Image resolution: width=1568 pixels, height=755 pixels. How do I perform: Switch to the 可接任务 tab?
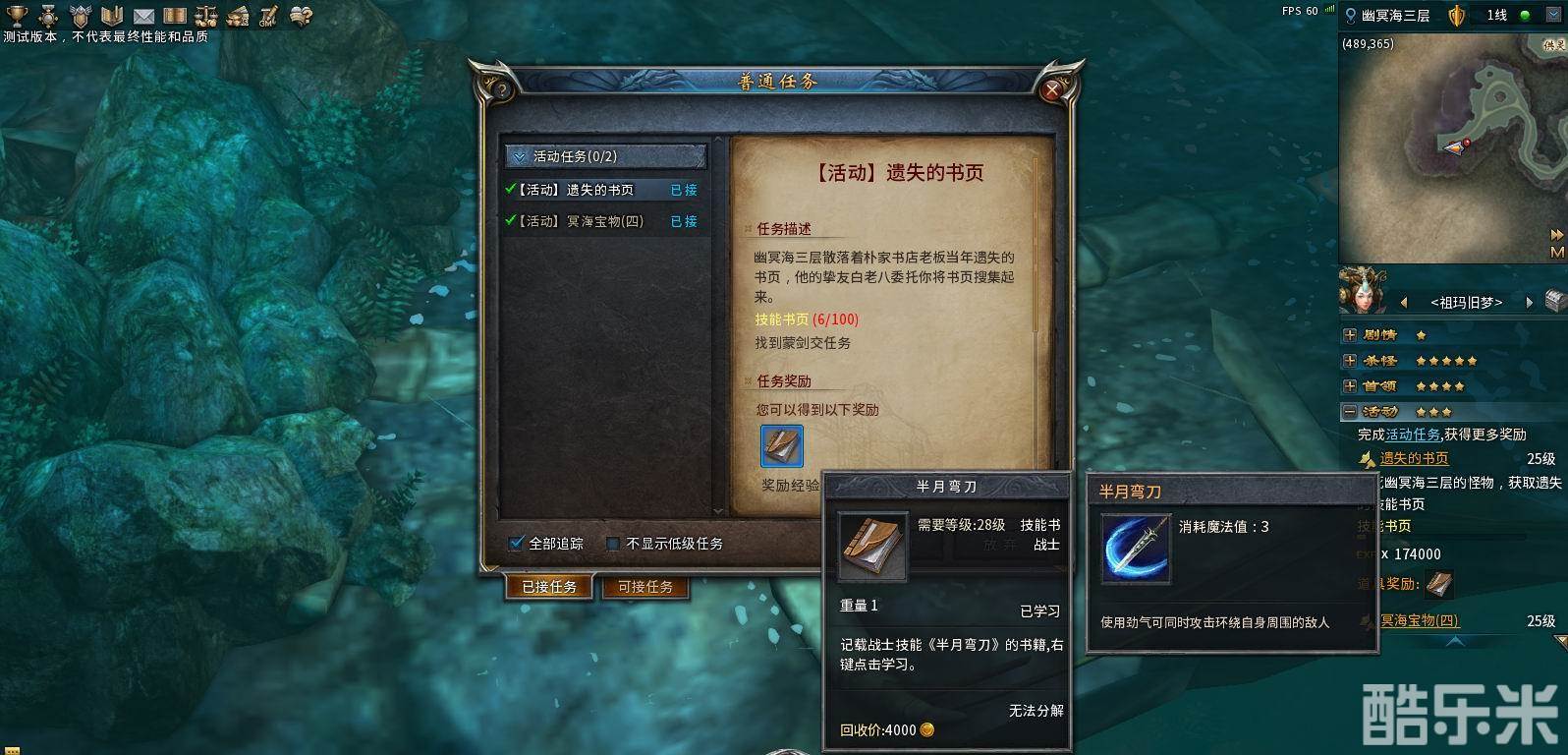click(x=645, y=587)
